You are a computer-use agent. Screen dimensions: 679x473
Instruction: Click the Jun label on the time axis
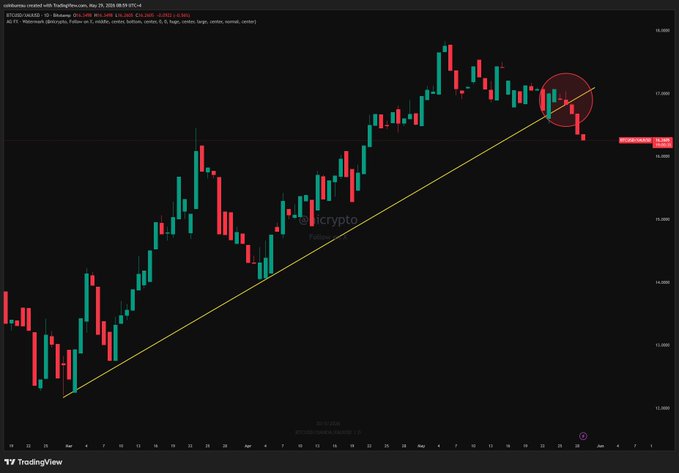(x=600, y=446)
